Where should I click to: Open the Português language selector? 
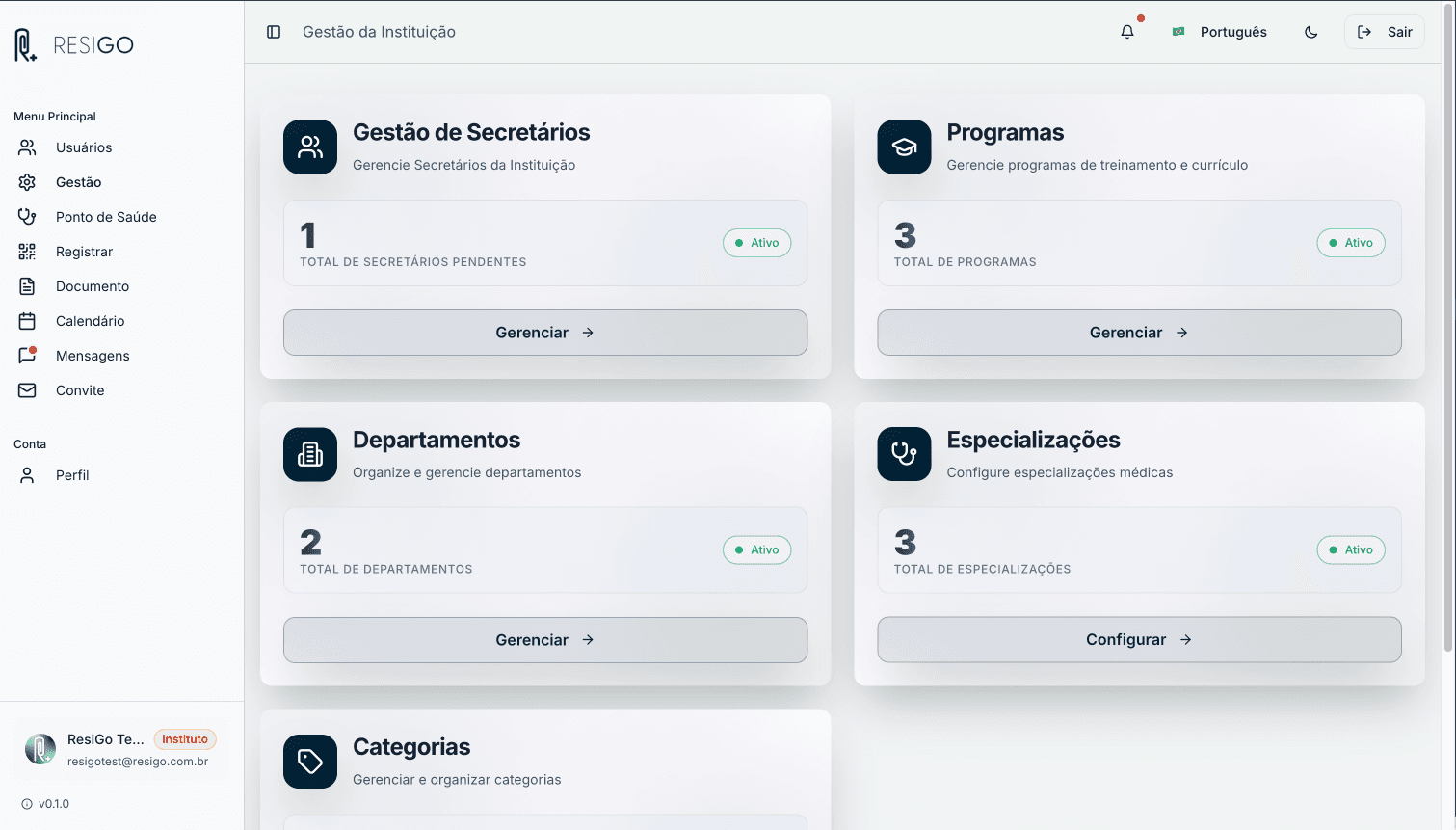[1220, 32]
